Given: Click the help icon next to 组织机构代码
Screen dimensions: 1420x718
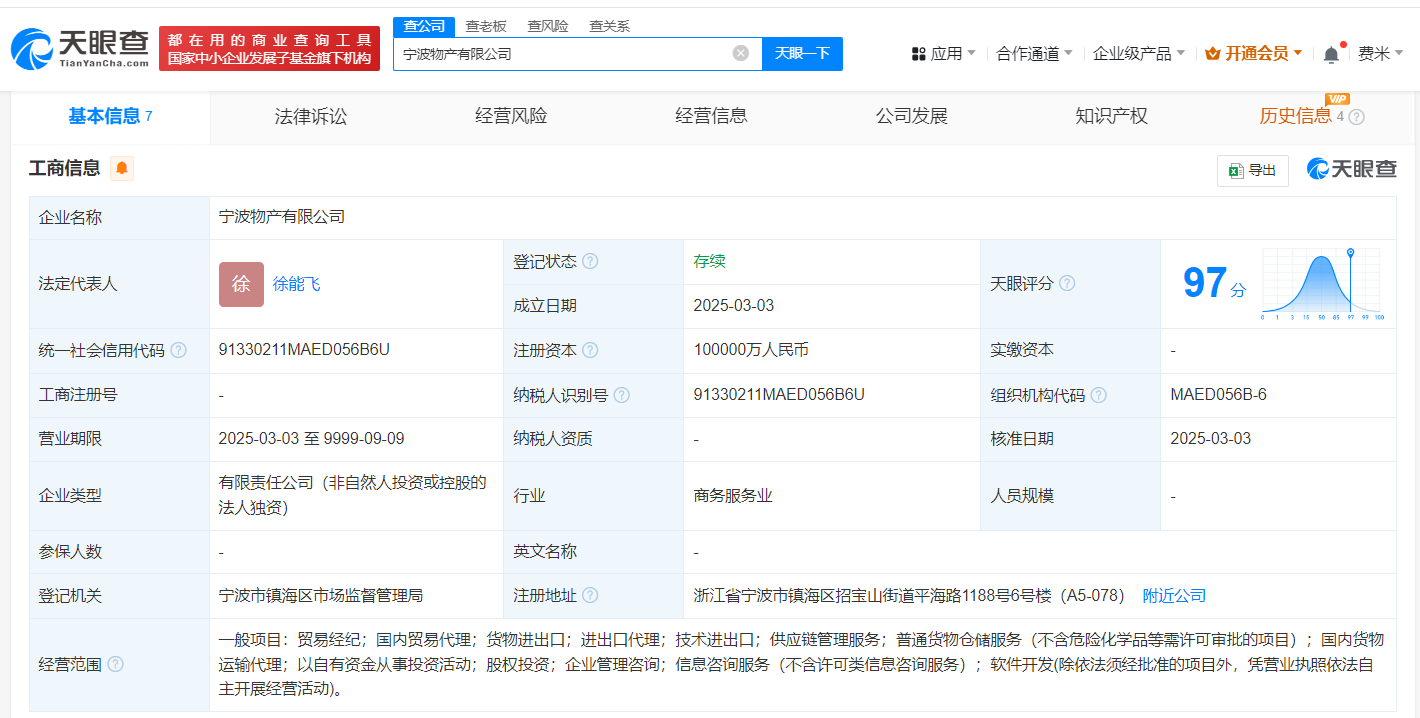Looking at the screenshot, I should 1099,395.
